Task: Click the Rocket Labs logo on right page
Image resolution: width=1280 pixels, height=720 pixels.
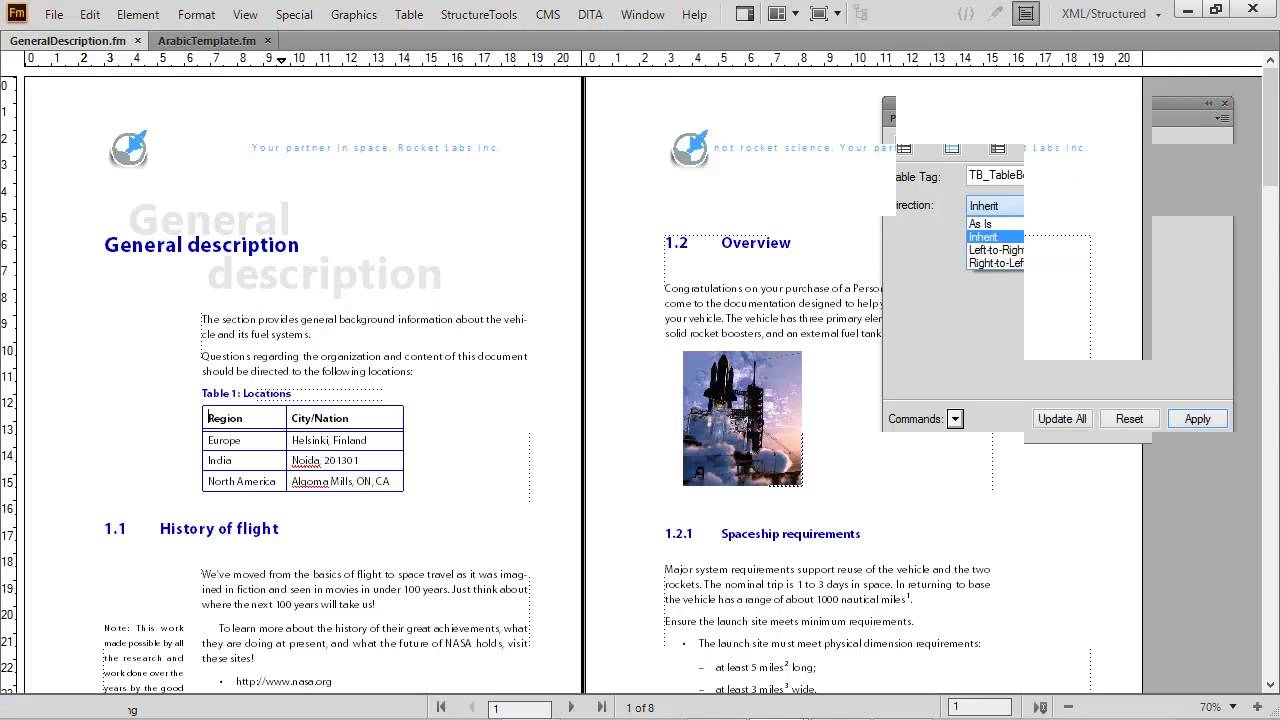Action: (690, 148)
